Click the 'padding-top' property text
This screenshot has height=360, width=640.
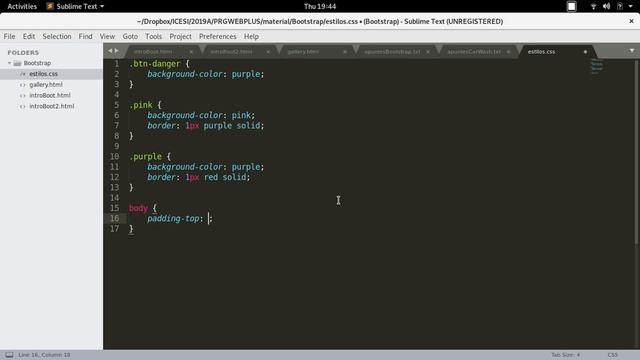[173, 218]
